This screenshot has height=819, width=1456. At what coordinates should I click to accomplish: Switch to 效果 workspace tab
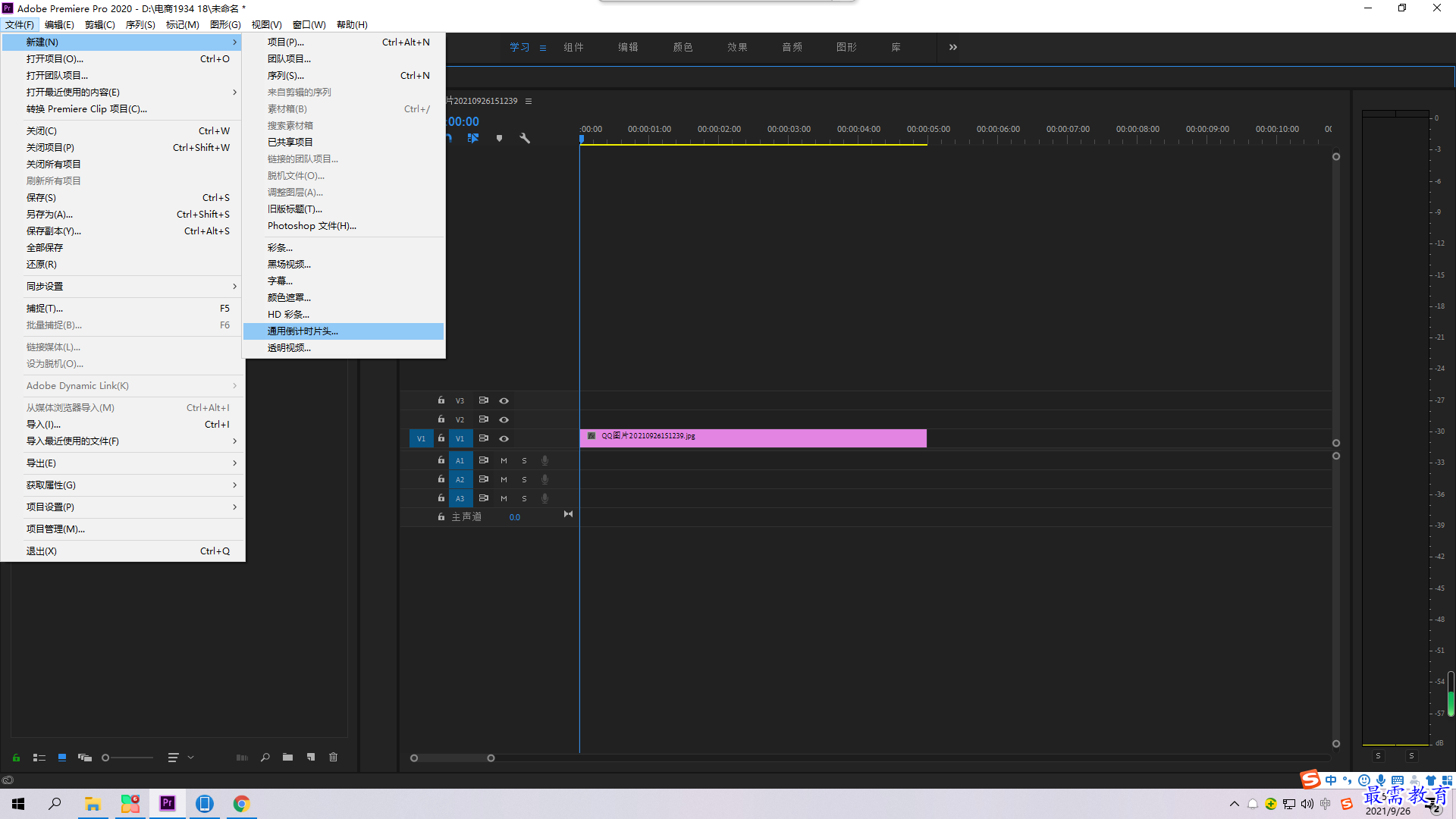[x=737, y=47]
